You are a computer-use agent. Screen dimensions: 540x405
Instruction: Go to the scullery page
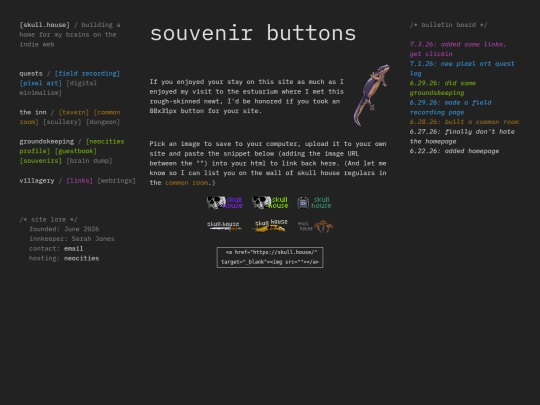(62, 122)
